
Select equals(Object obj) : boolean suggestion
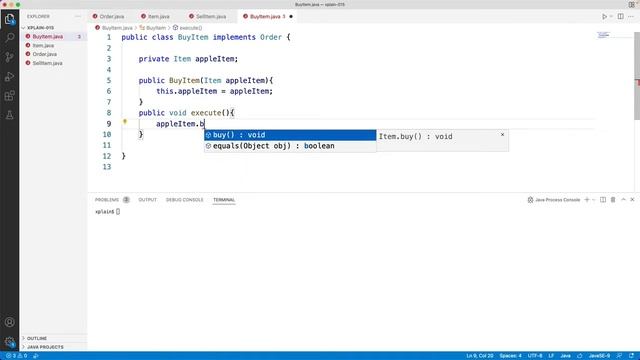click(290, 146)
